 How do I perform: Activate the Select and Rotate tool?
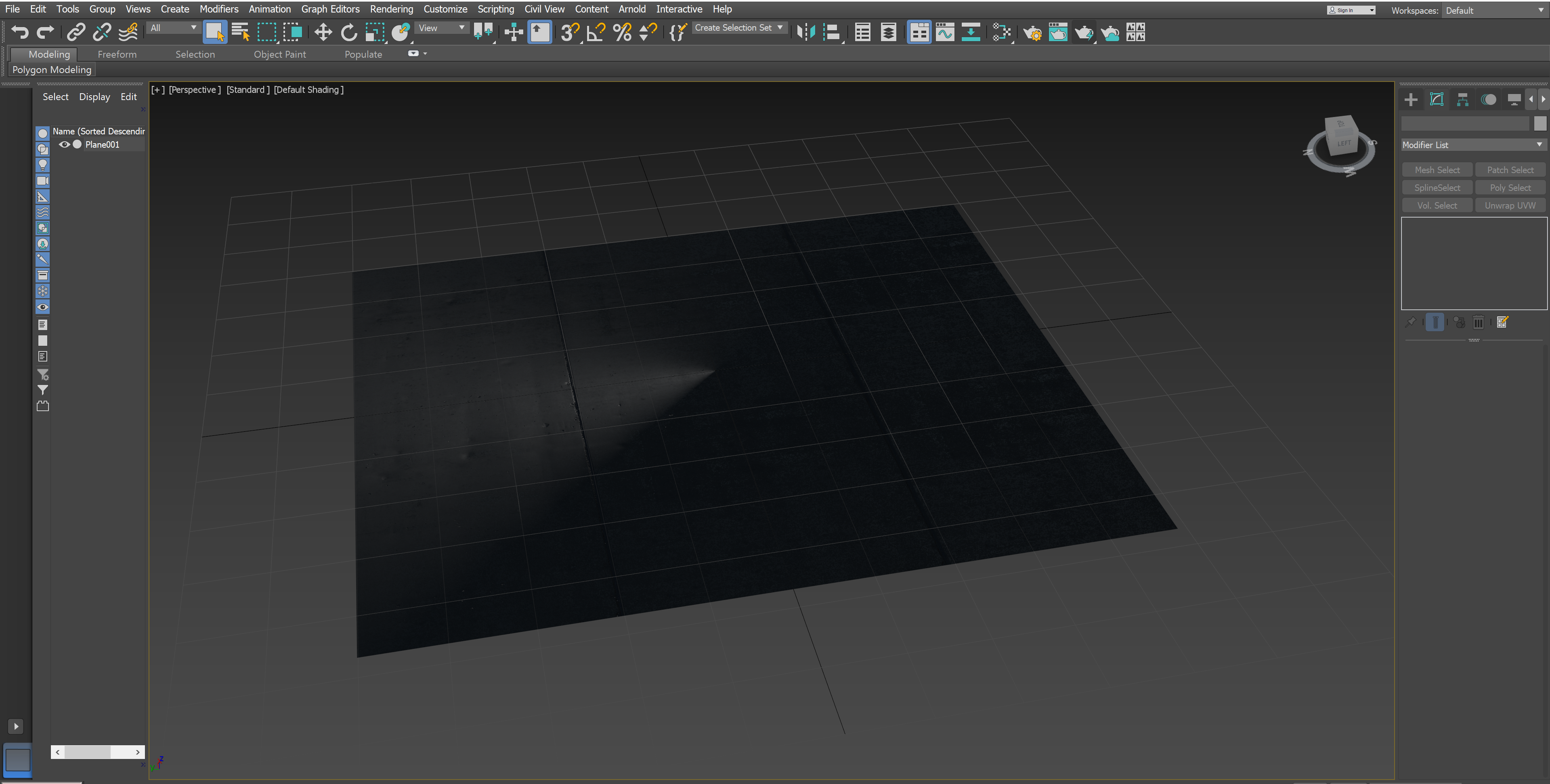[x=349, y=32]
